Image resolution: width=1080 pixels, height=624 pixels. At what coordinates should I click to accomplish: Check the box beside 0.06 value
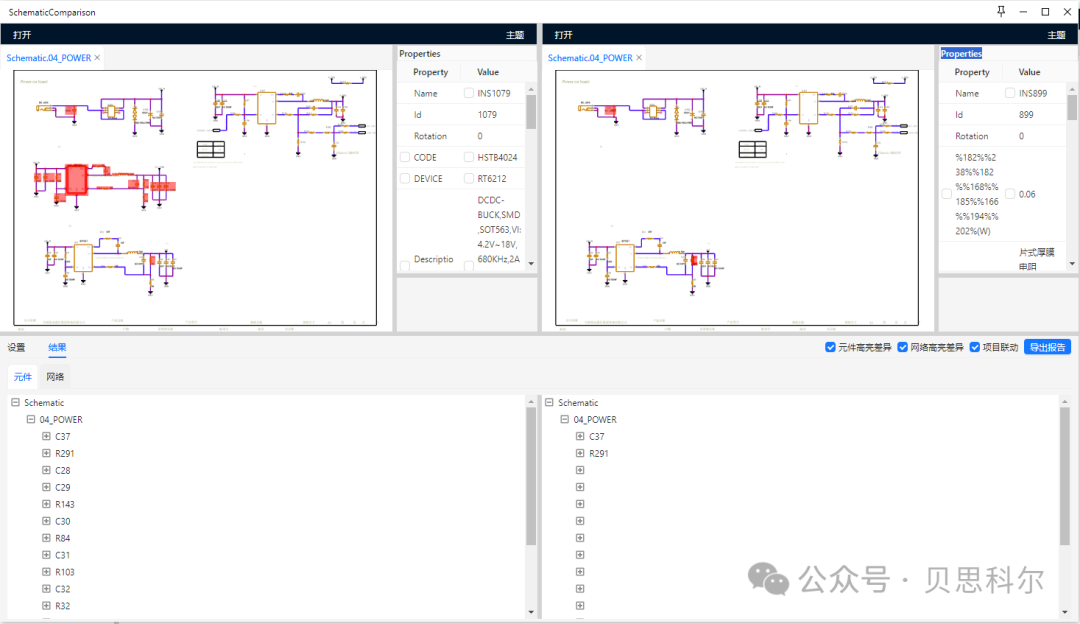[1010, 194]
